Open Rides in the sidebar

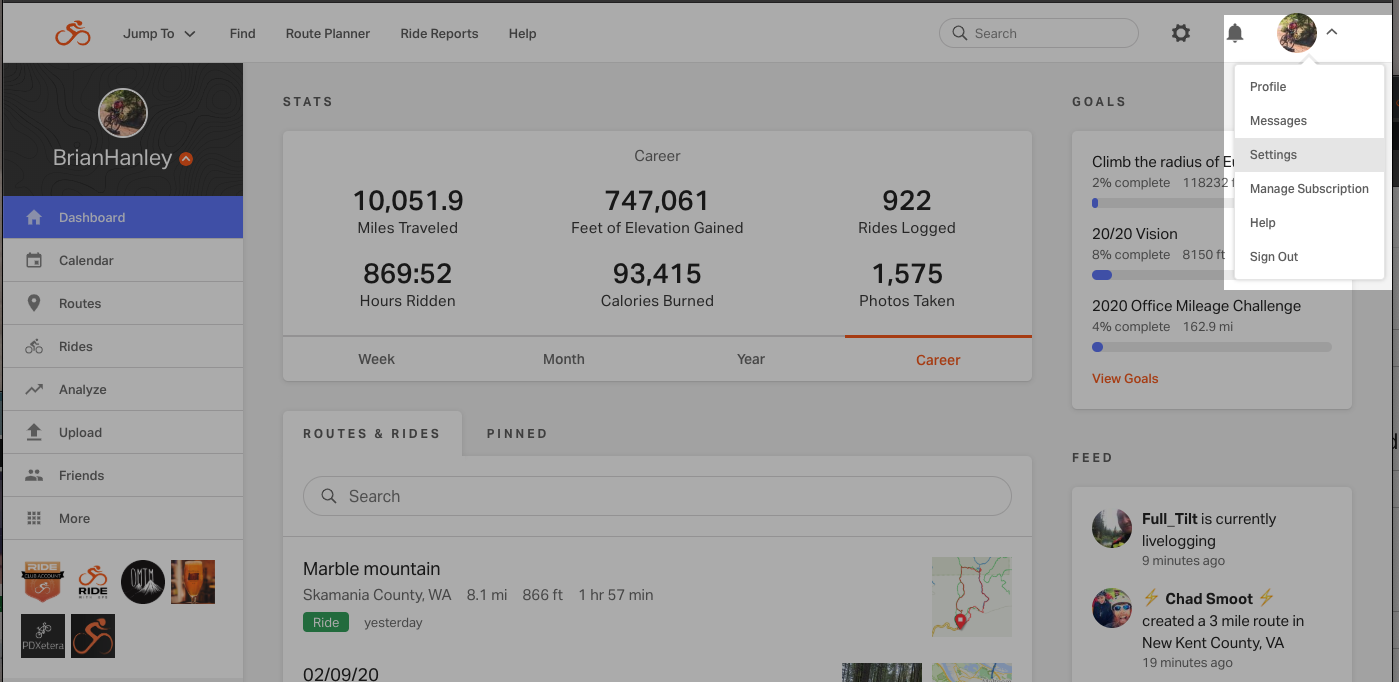[x=123, y=346]
